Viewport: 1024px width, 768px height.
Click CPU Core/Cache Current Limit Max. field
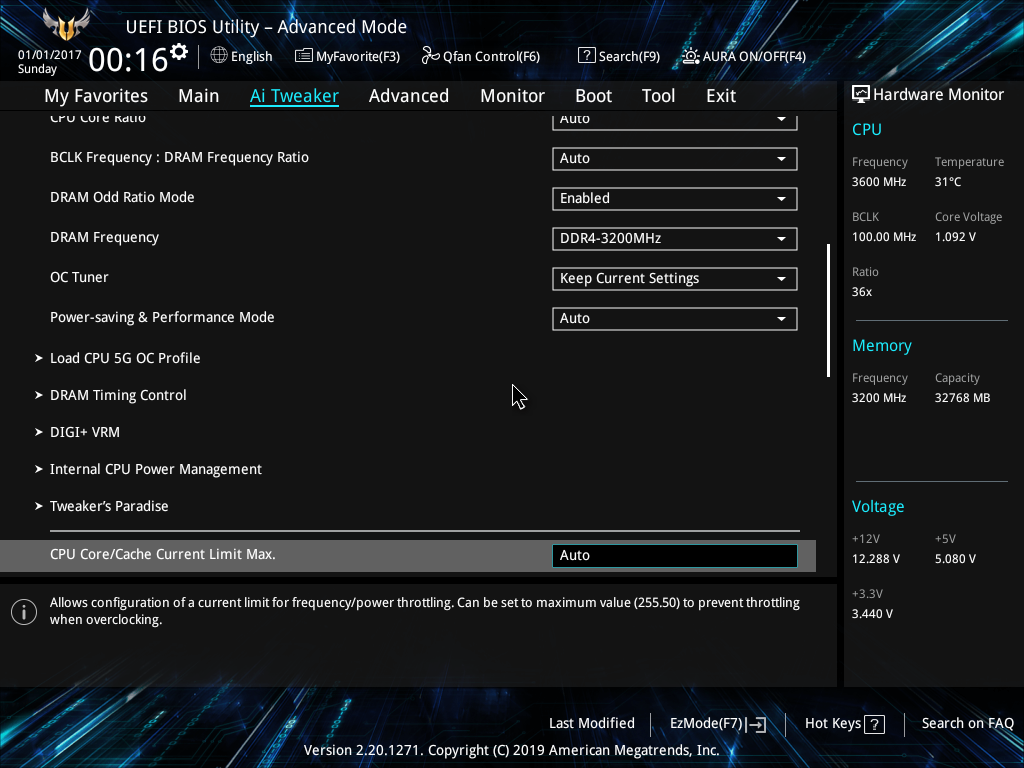(x=675, y=556)
